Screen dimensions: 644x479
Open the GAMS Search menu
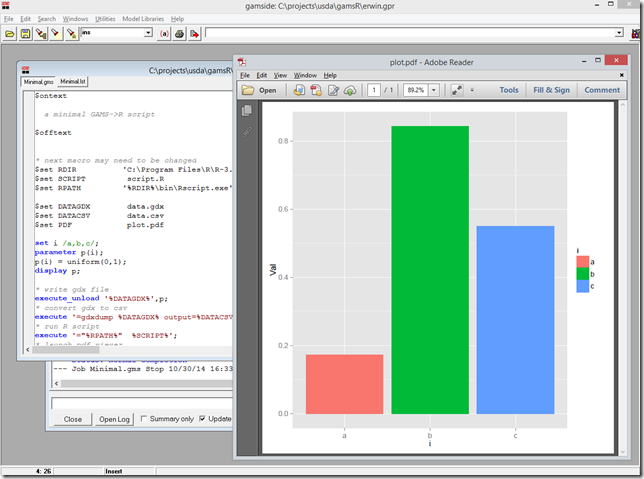(x=46, y=19)
